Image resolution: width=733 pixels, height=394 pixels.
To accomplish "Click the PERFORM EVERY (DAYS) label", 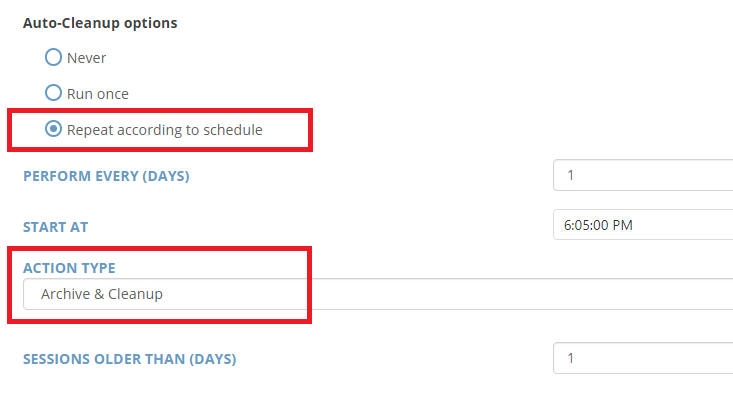I will click(x=106, y=176).
